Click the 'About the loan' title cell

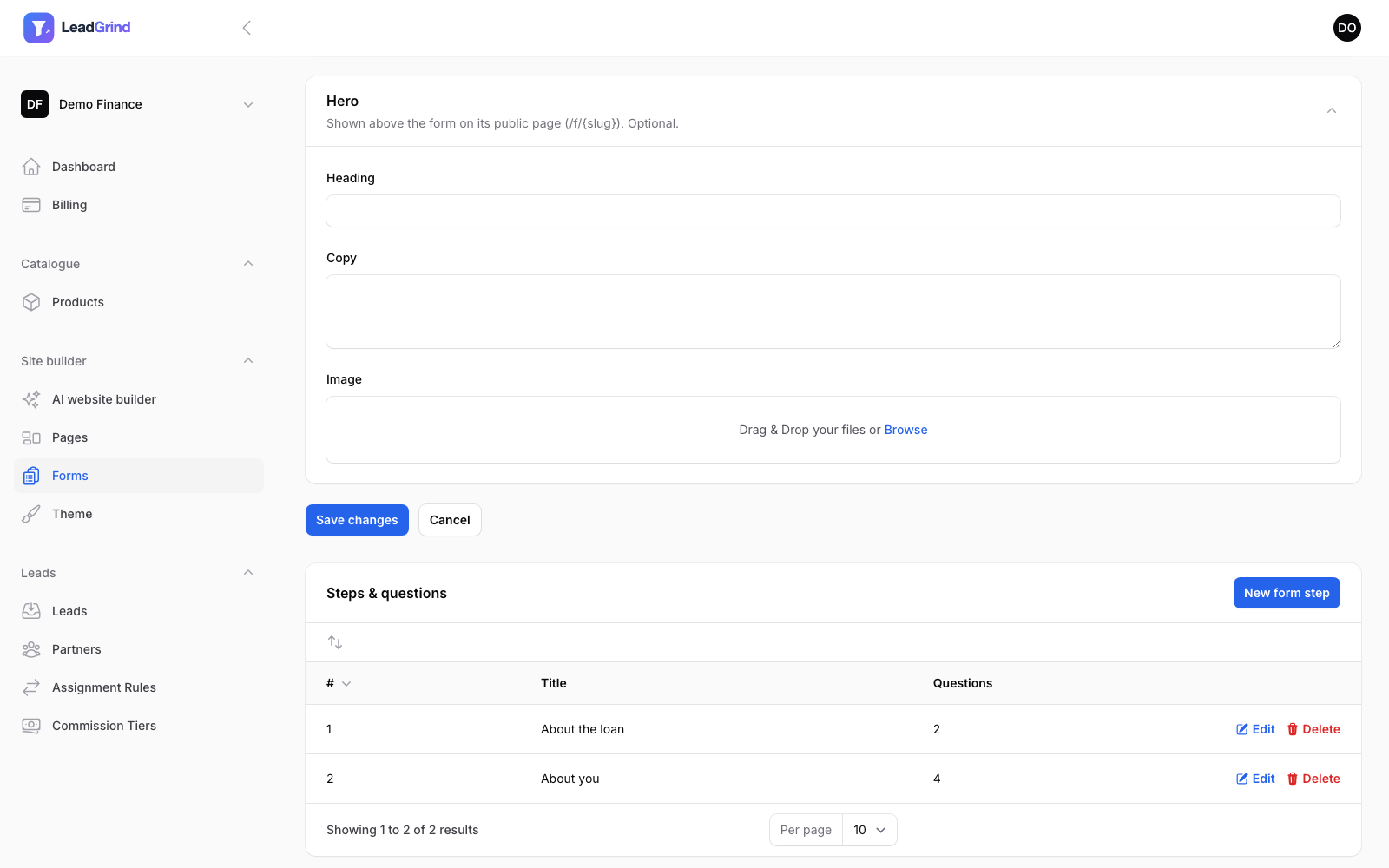click(x=583, y=729)
